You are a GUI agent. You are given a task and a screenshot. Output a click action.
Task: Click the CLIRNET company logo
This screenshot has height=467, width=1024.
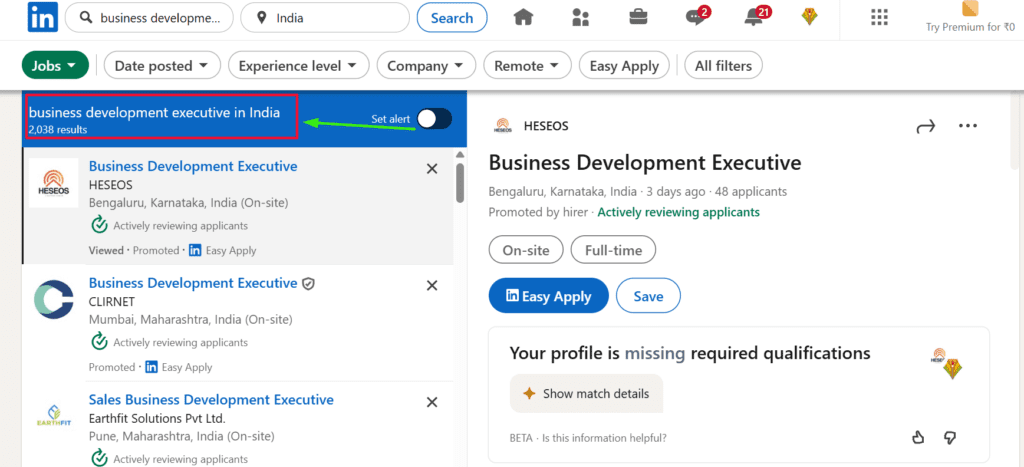[x=54, y=300]
